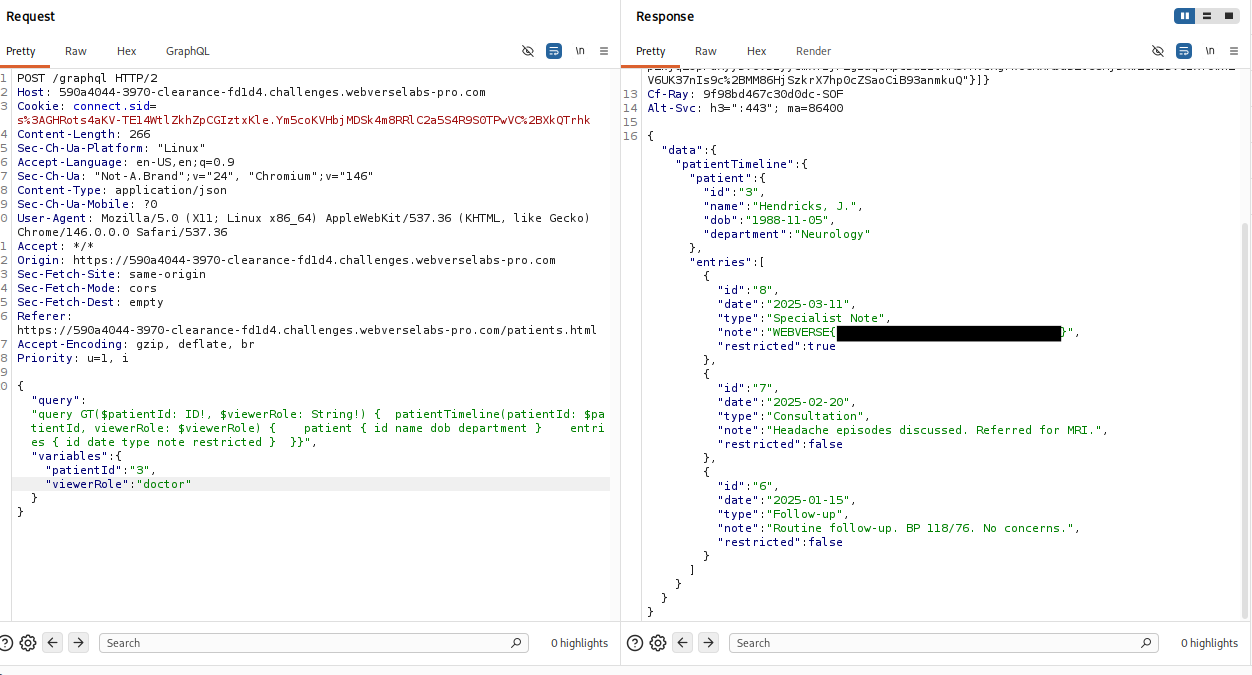
Task: Open help icon below Response panel
Action: click(x=636, y=643)
